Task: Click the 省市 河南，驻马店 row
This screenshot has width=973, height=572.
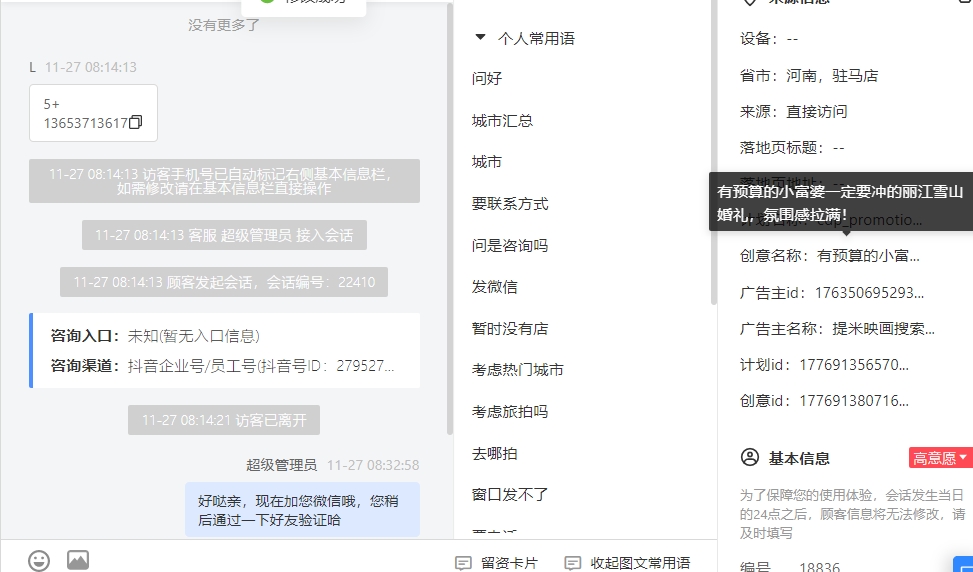Action: click(809, 76)
